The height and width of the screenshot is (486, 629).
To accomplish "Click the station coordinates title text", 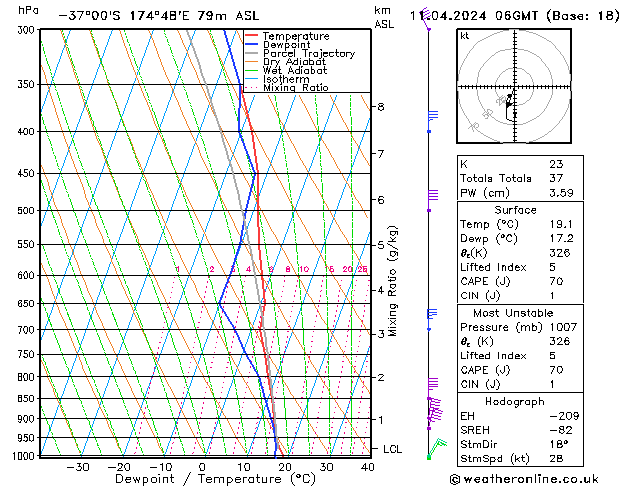I will (x=159, y=16).
